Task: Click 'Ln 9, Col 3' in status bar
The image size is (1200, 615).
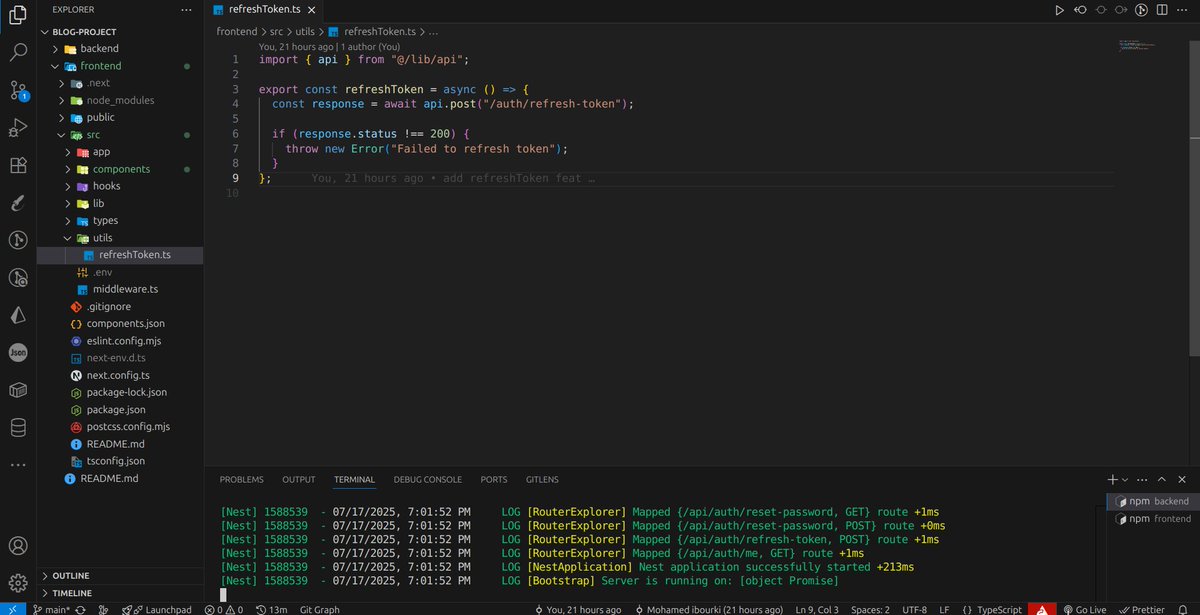Action: click(818, 609)
